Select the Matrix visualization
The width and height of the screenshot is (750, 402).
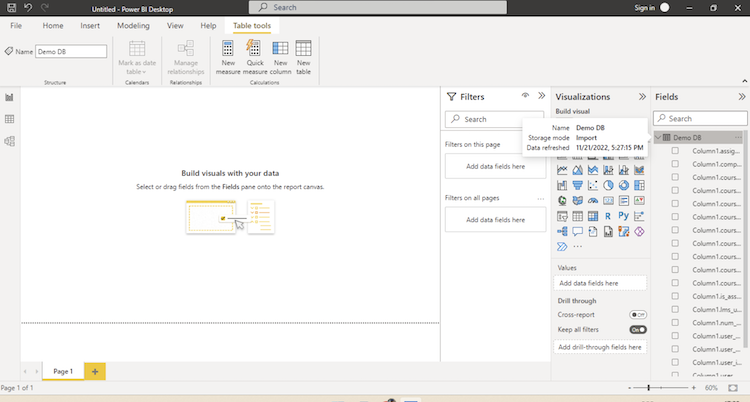(593, 216)
